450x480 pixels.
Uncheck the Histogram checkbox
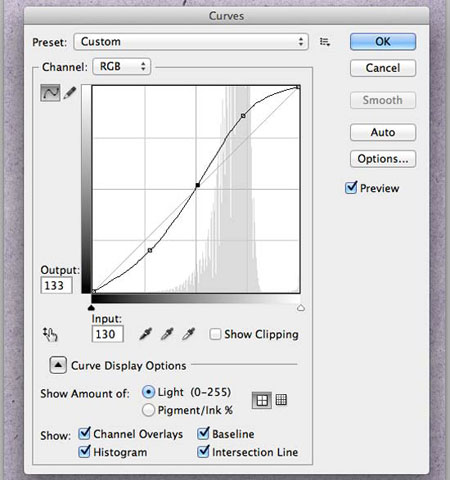[84, 452]
